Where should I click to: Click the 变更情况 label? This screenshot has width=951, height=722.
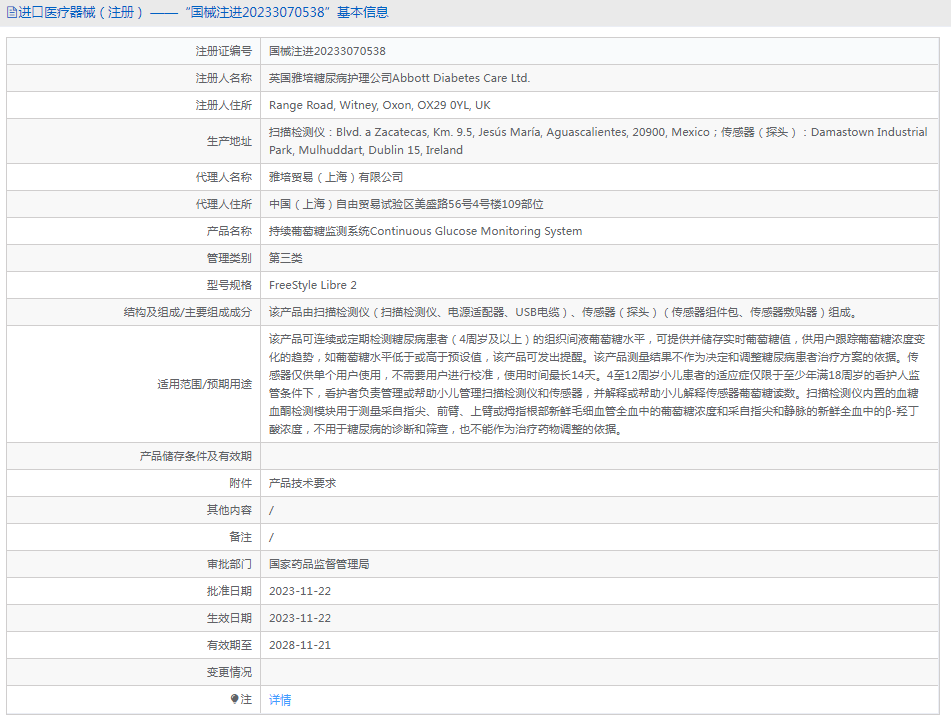pos(229,672)
